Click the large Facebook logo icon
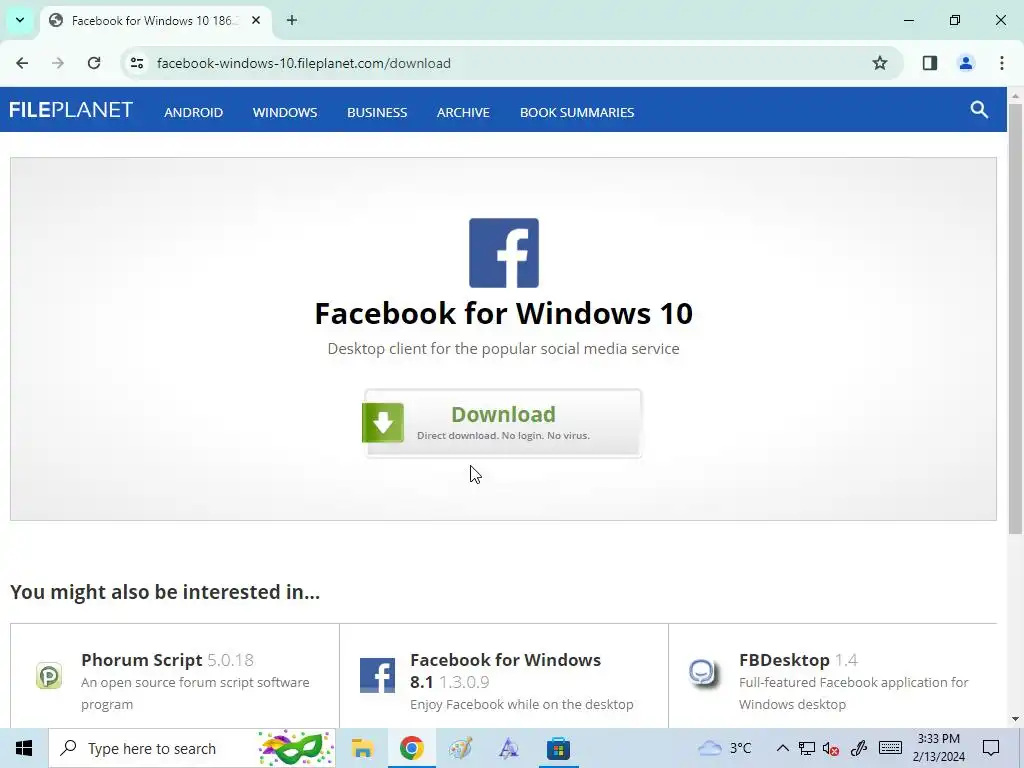The width and height of the screenshot is (1024, 768). click(x=504, y=253)
